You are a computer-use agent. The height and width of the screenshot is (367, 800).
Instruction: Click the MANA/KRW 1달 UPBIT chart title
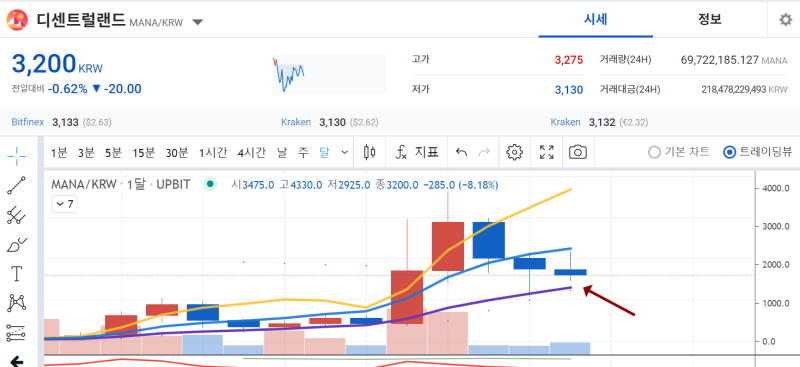pos(120,184)
